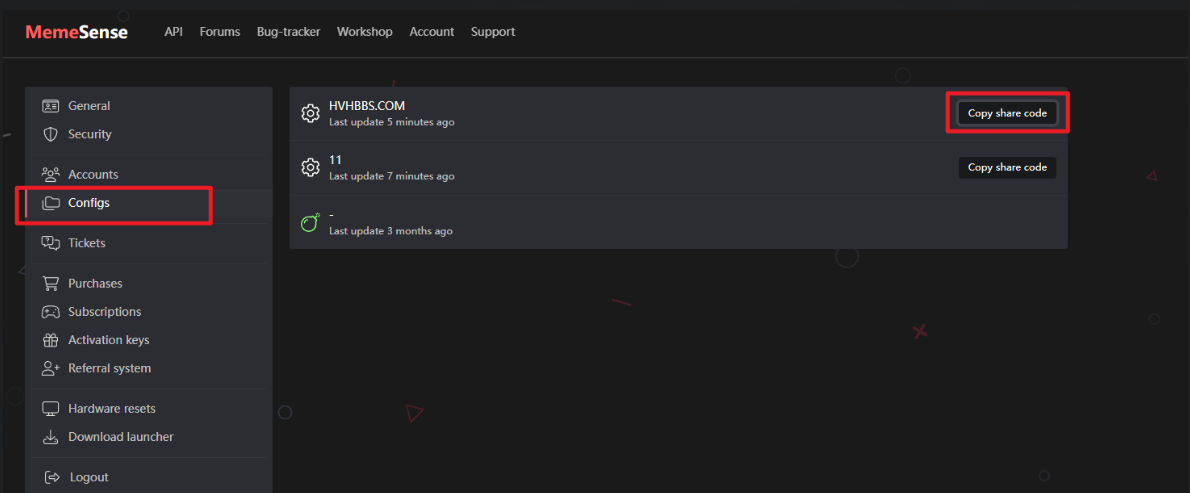This screenshot has height=493, width=1190.
Task: Click the gear icon beside HVHBBS.COM config
Action: coord(310,114)
